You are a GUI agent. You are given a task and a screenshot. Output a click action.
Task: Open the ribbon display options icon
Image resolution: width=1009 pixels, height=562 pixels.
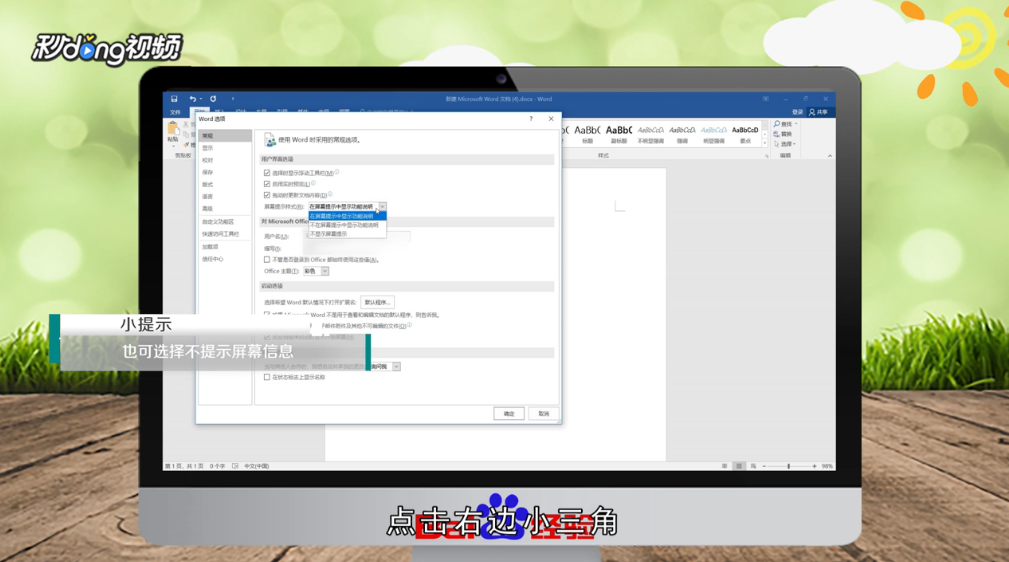766,99
